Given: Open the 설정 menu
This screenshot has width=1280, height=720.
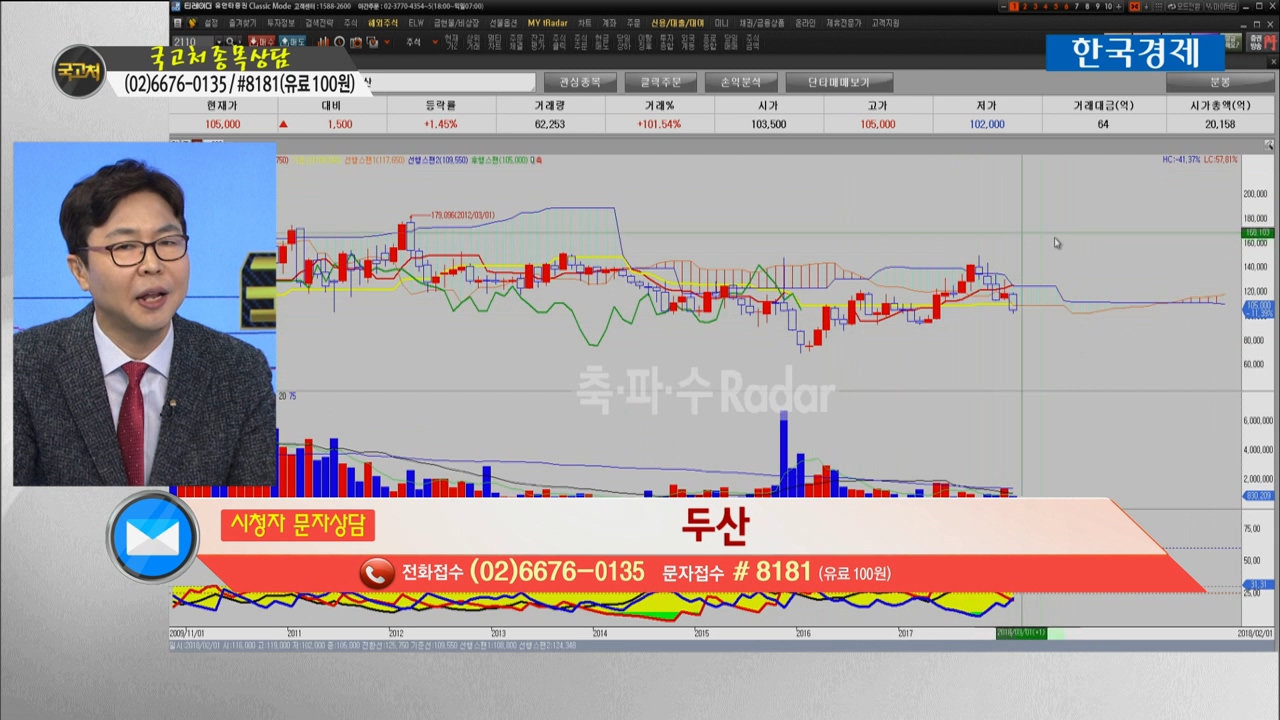Looking at the screenshot, I should click(211, 22).
